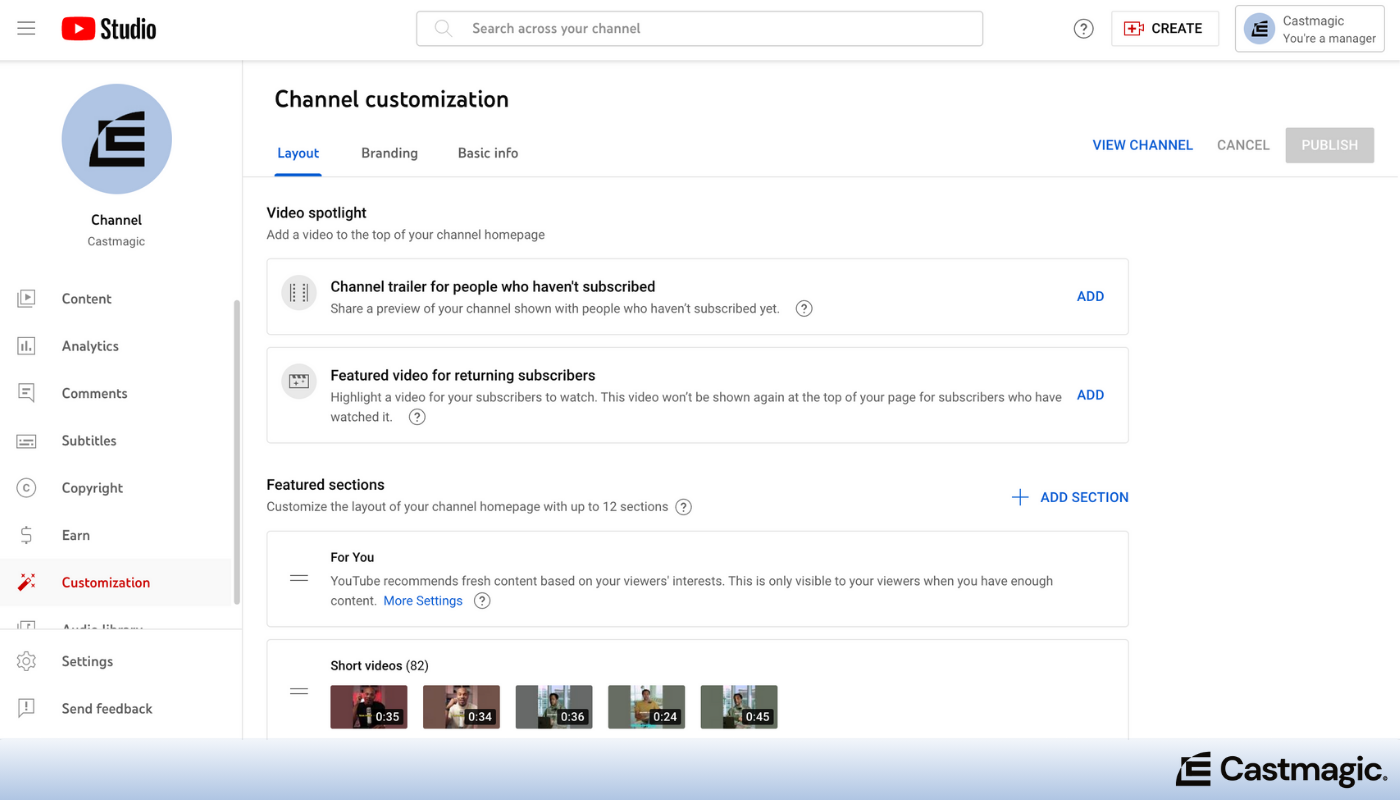Click the Video spotlight heading

316,213
